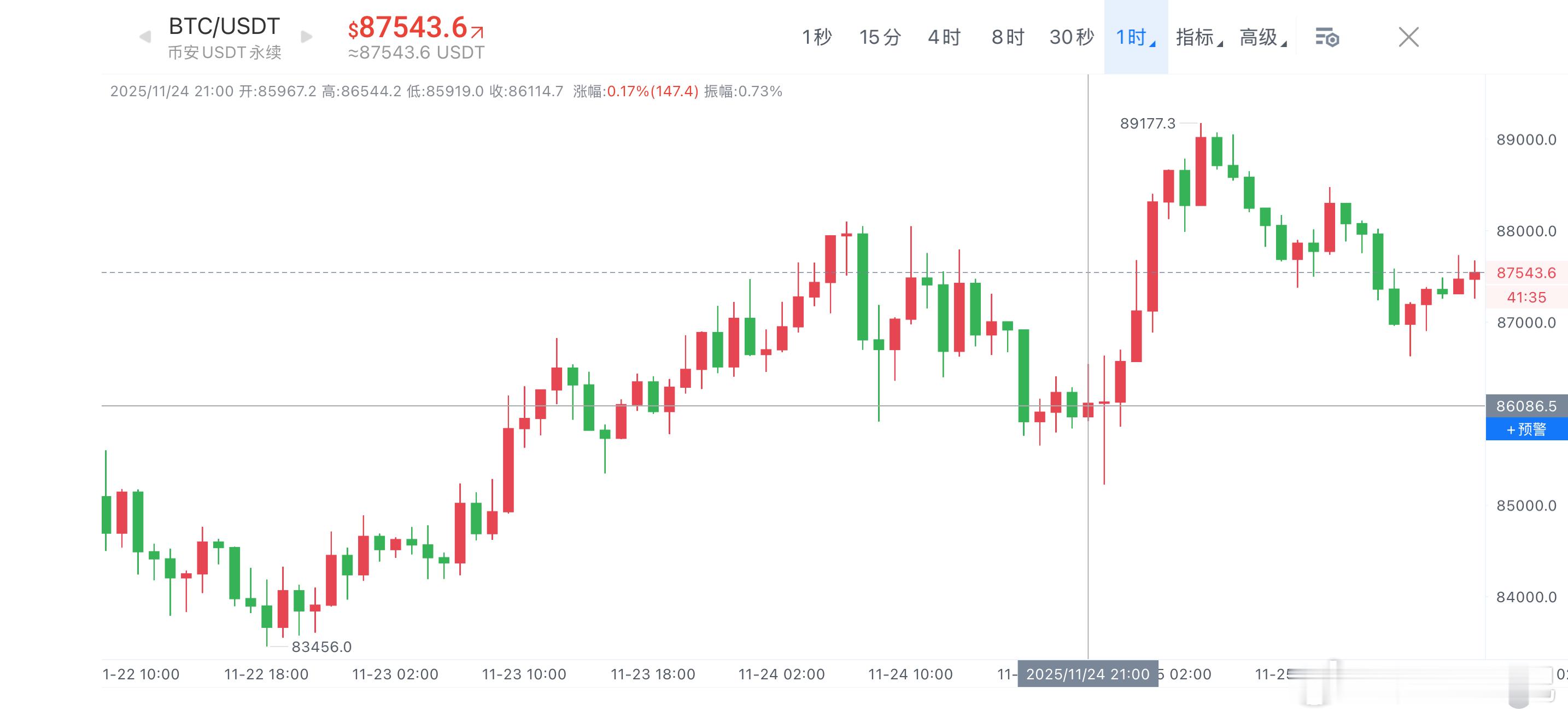Select the 8时 interval
Screen dimensions: 1568x722
[x=1008, y=37]
